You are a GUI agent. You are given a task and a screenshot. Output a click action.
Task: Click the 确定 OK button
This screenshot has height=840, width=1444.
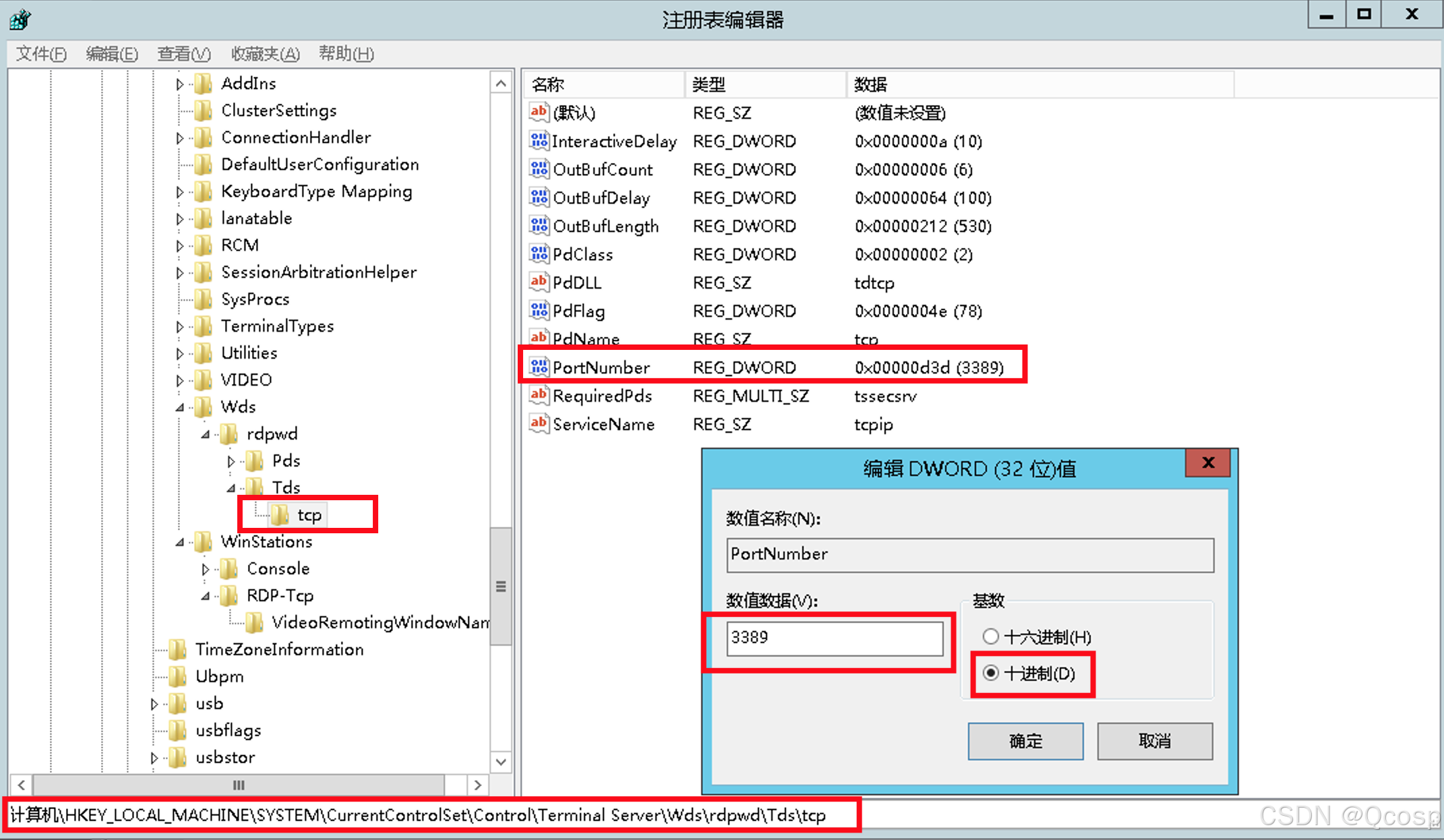coord(1025,741)
